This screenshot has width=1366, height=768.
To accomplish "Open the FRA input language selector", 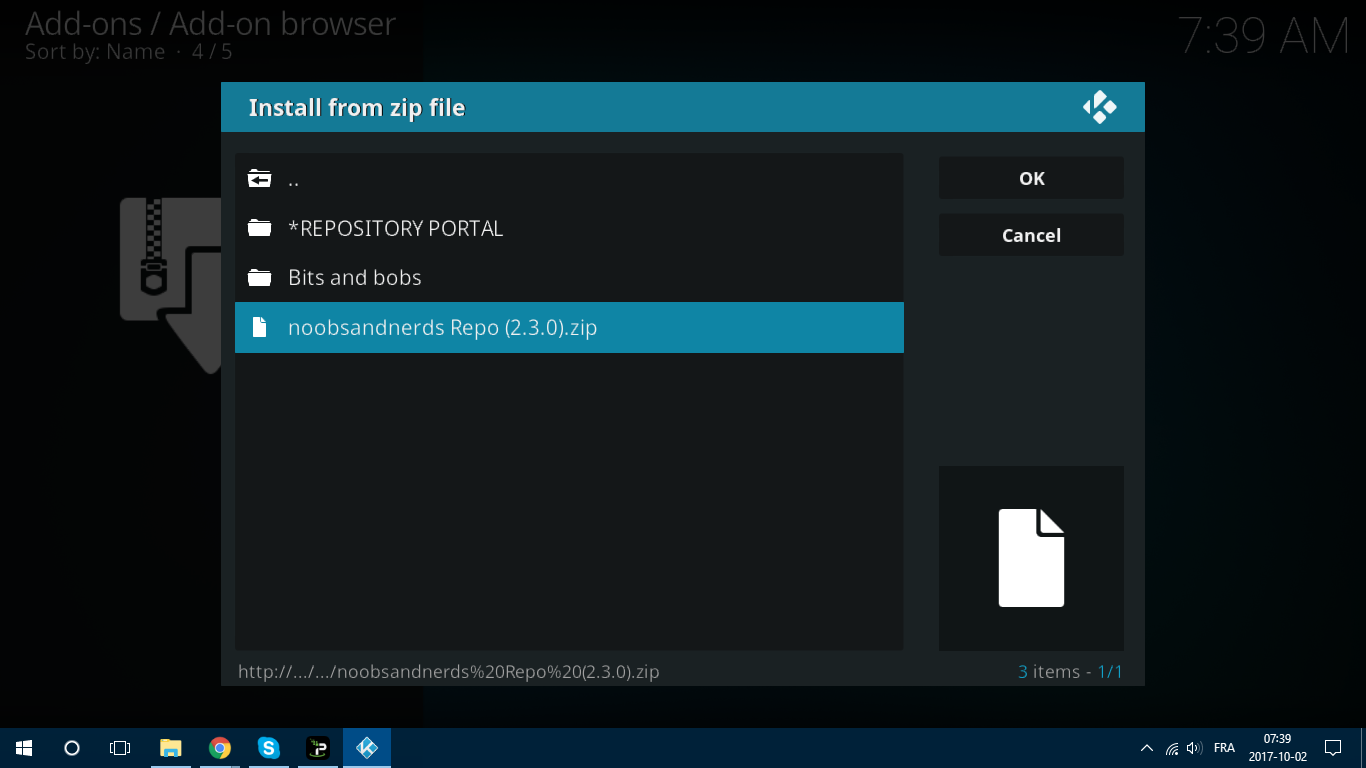I will 1224,748.
